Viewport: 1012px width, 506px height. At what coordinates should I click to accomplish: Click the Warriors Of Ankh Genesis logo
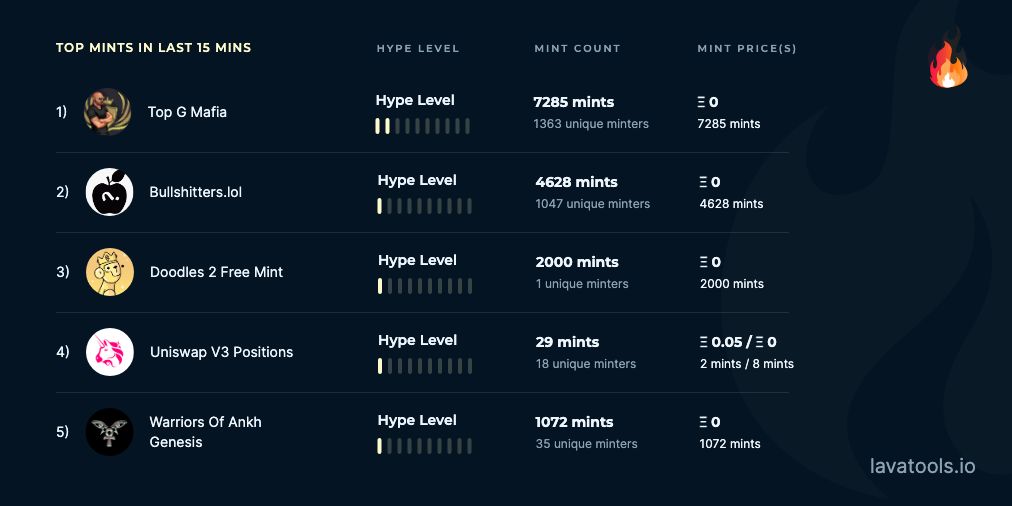click(110, 432)
